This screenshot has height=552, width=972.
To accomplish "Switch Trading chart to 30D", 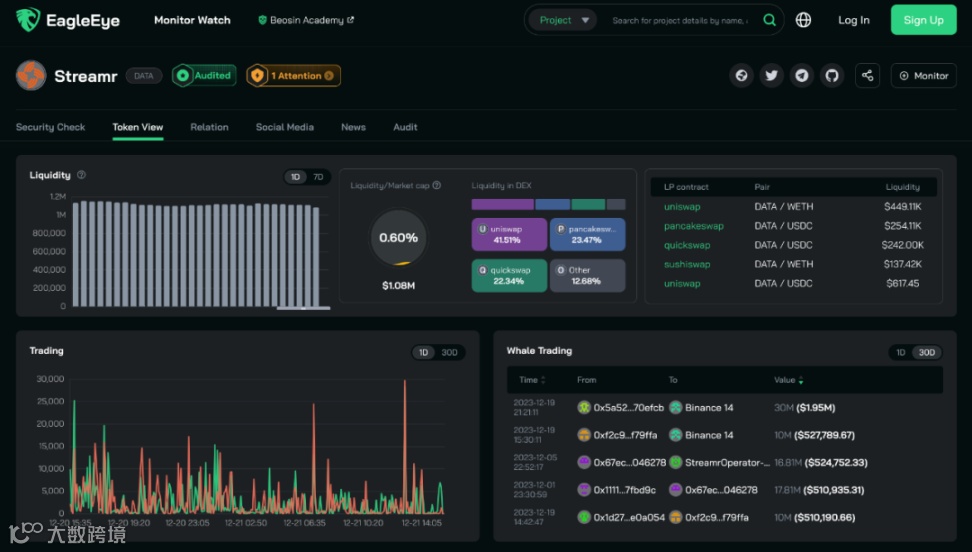I will click(449, 352).
